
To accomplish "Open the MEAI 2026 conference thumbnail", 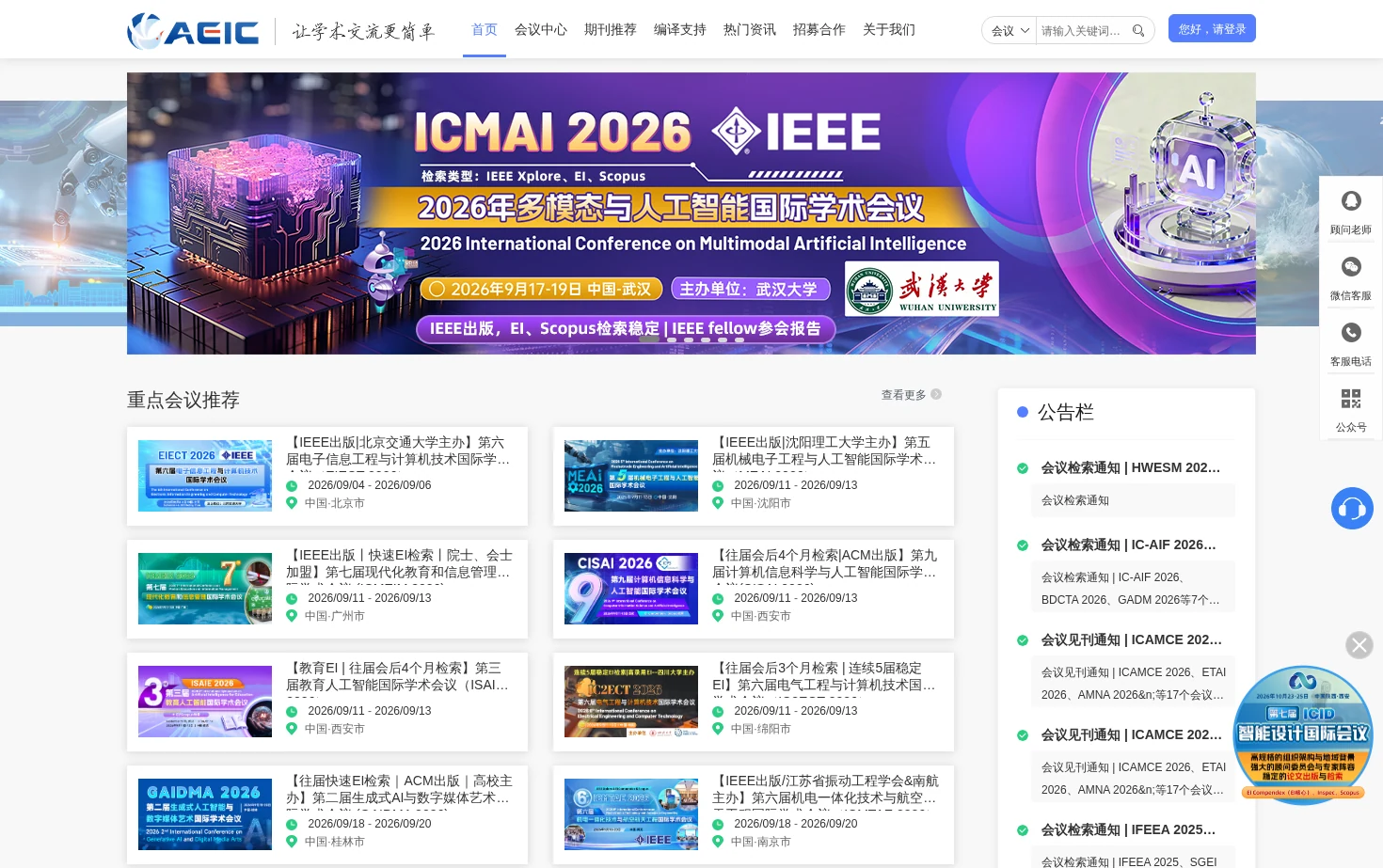I will coord(631,476).
